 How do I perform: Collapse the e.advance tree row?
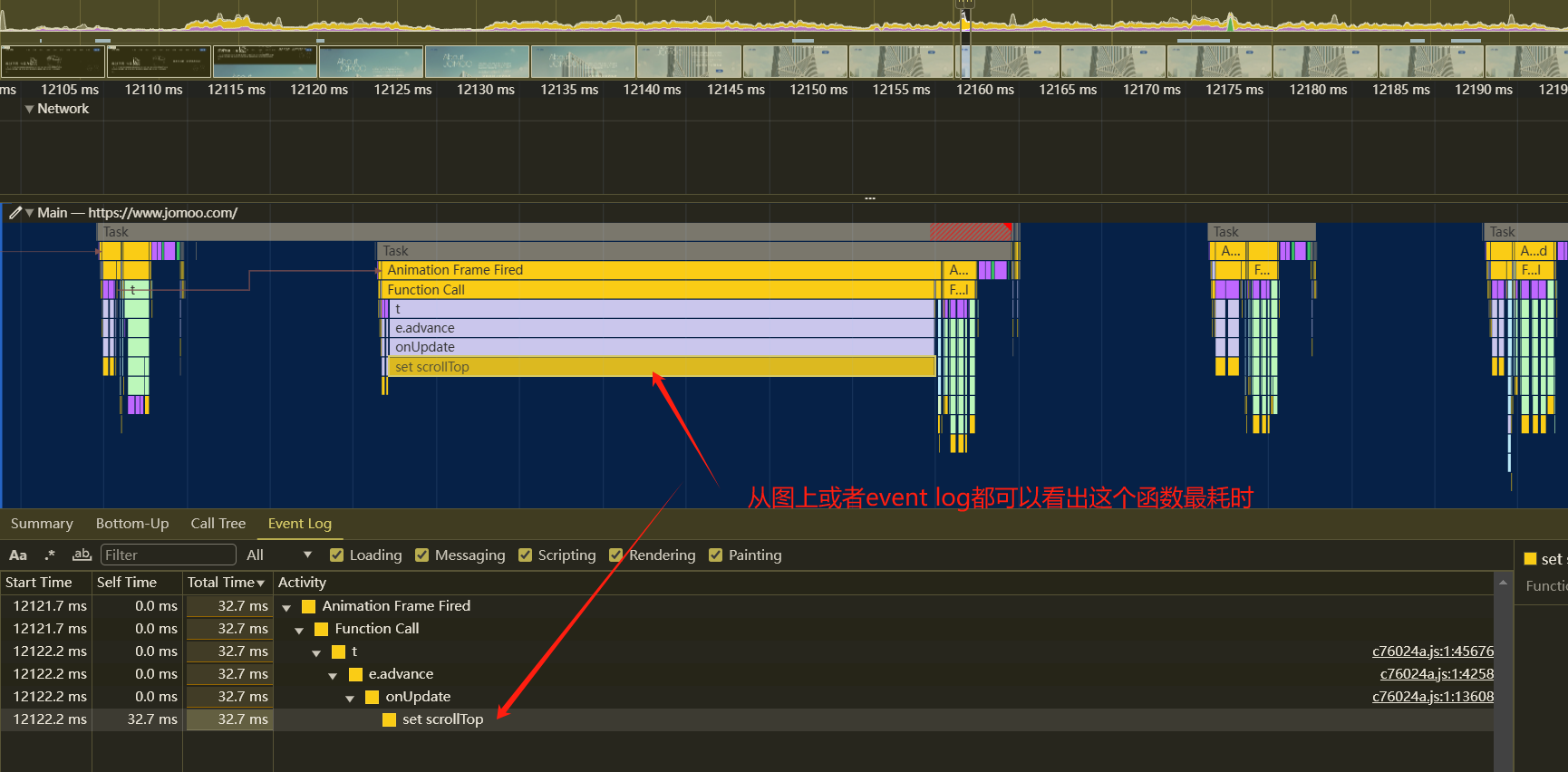[x=333, y=675]
